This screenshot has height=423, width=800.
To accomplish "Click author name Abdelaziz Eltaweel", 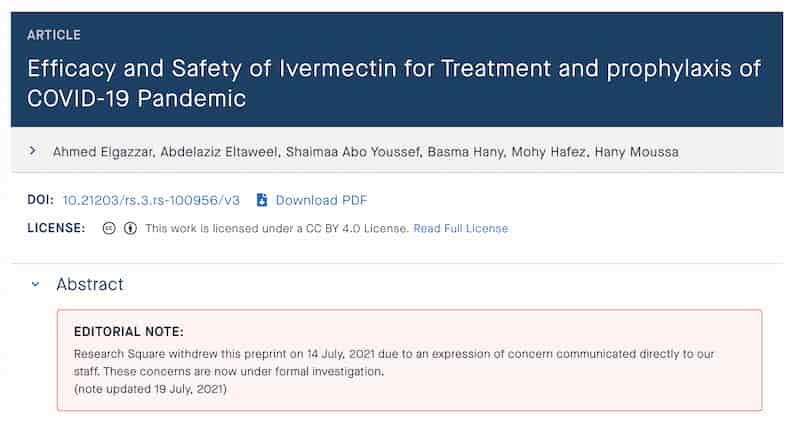I will (x=219, y=152).
